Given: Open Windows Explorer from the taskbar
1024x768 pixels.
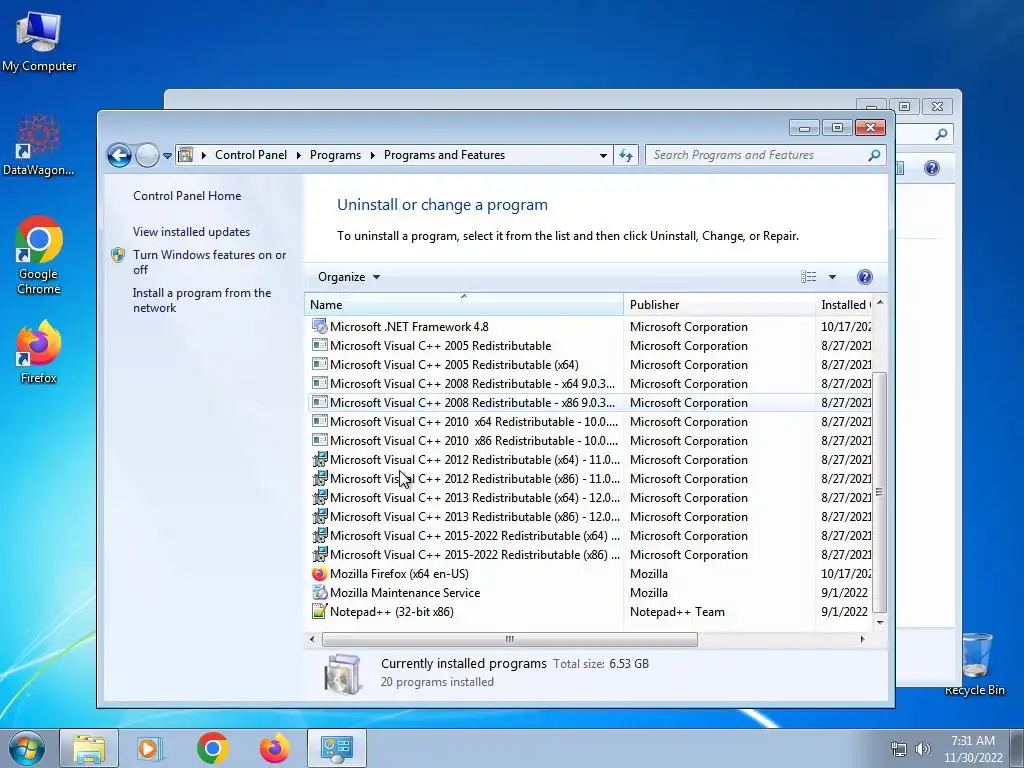Looking at the screenshot, I should [89, 748].
